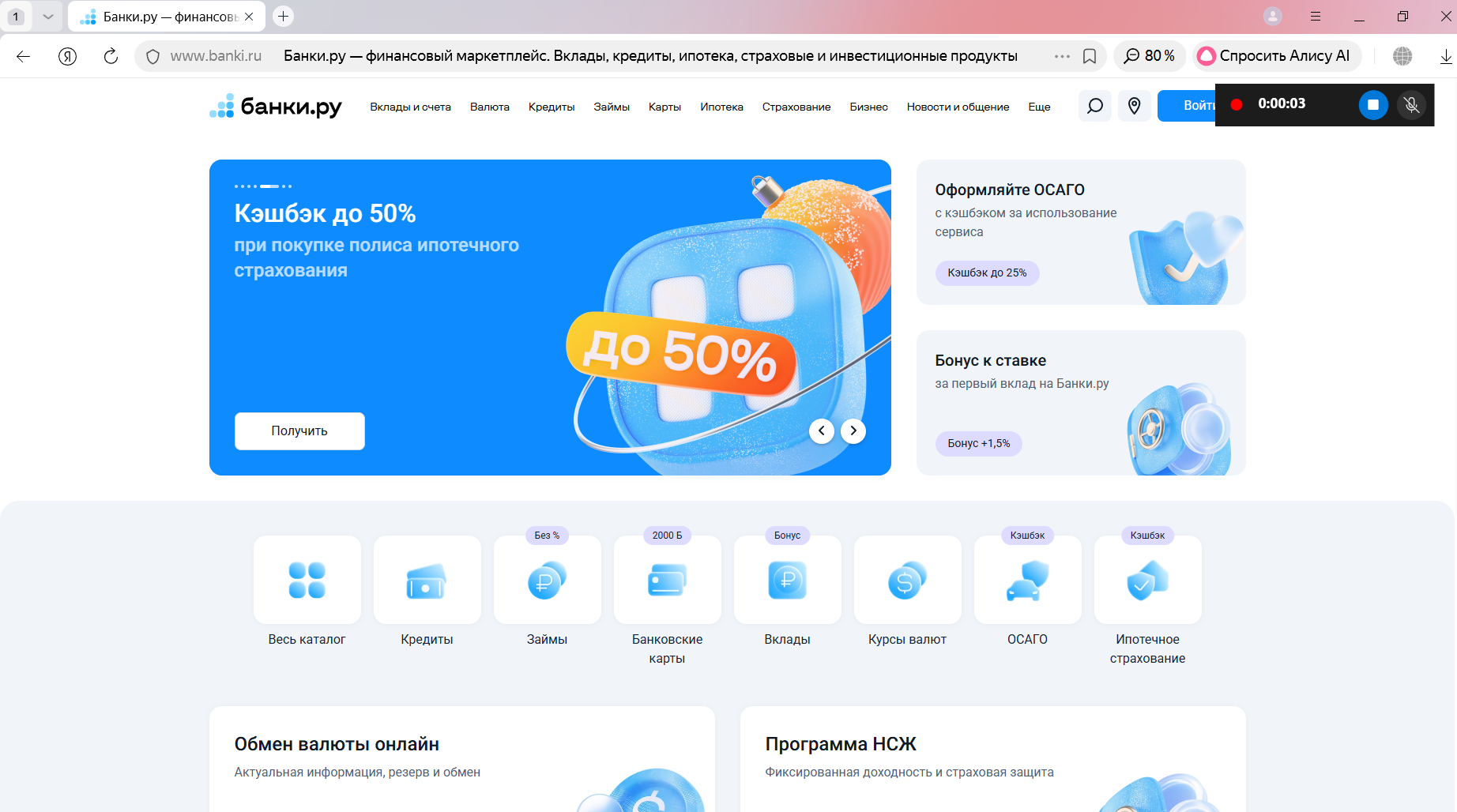1457x812 pixels.
Task: Toggle the microphone mute in recorder
Action: 1411,105
